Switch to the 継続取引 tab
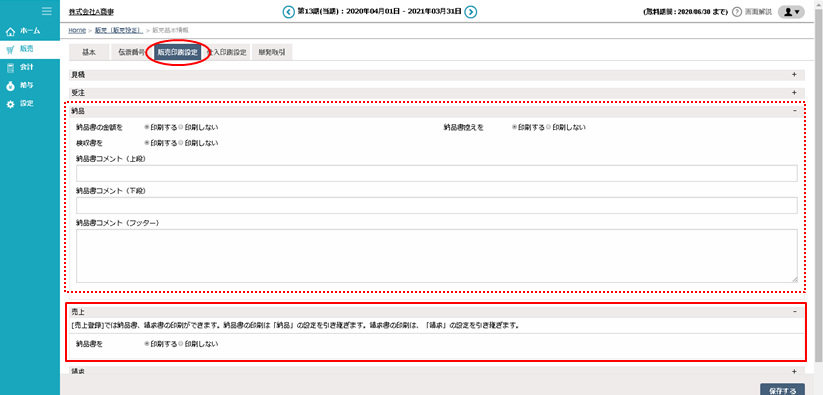823x395 pixels. point(272,52)
